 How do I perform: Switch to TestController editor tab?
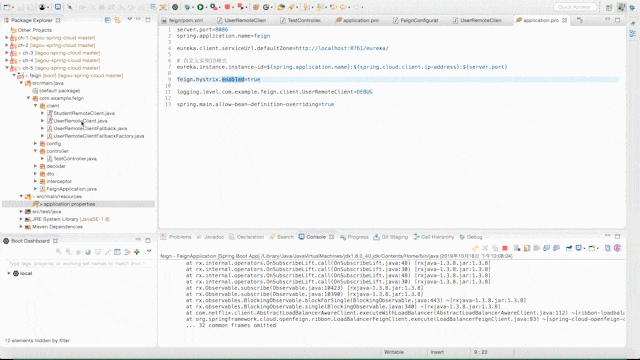301,20
